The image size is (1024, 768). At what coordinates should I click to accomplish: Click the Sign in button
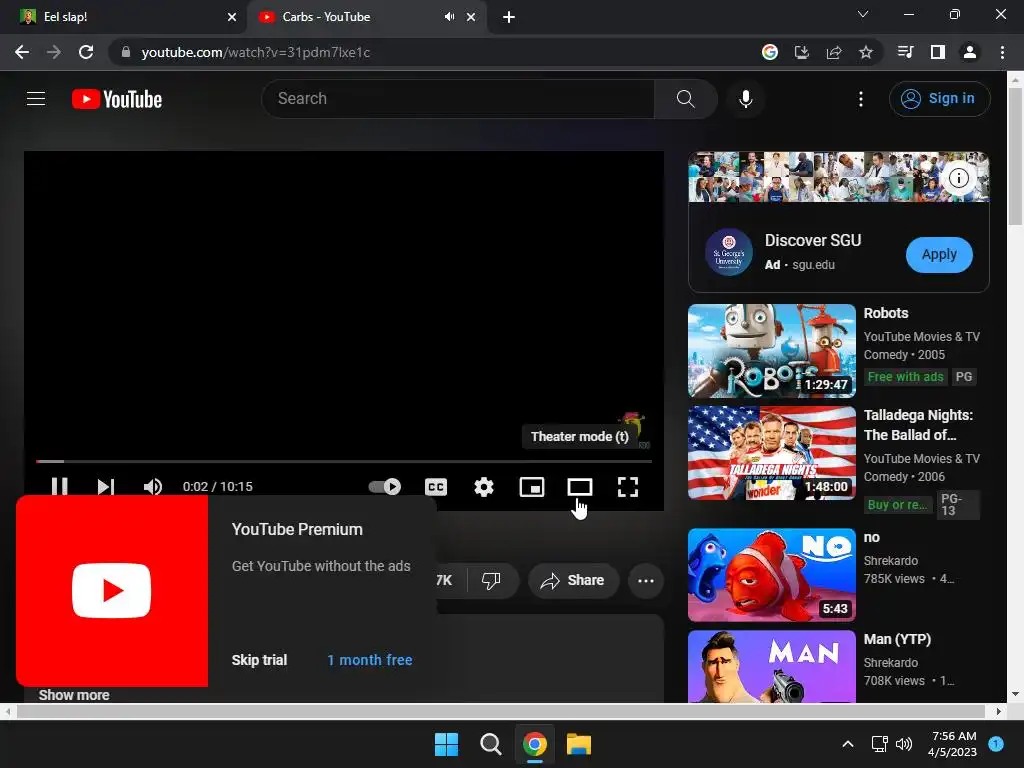tap(939, 99)
